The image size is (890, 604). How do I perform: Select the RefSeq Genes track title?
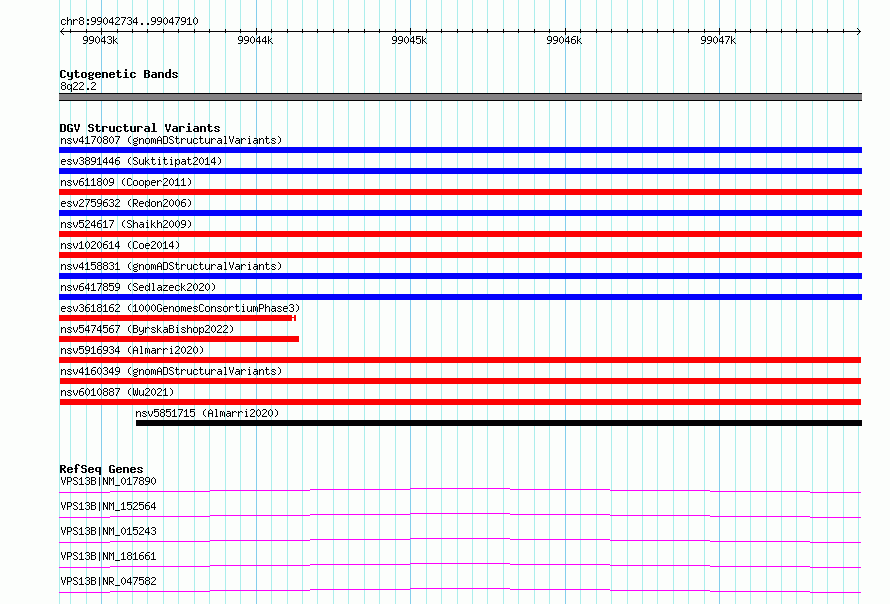coord(101,469)
